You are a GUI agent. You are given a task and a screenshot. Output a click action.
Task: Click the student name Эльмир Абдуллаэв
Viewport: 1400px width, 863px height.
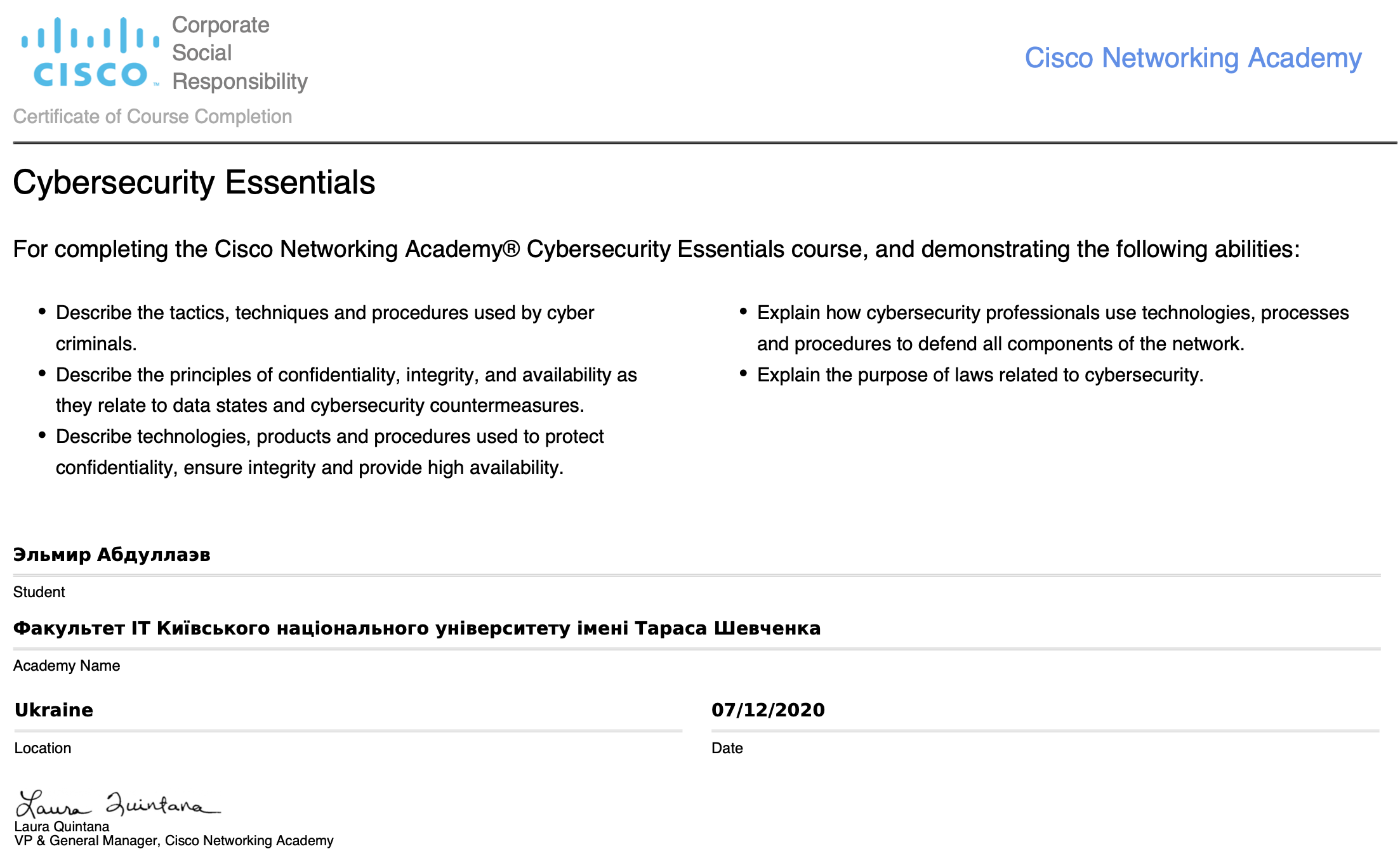[x=112, y=555]
